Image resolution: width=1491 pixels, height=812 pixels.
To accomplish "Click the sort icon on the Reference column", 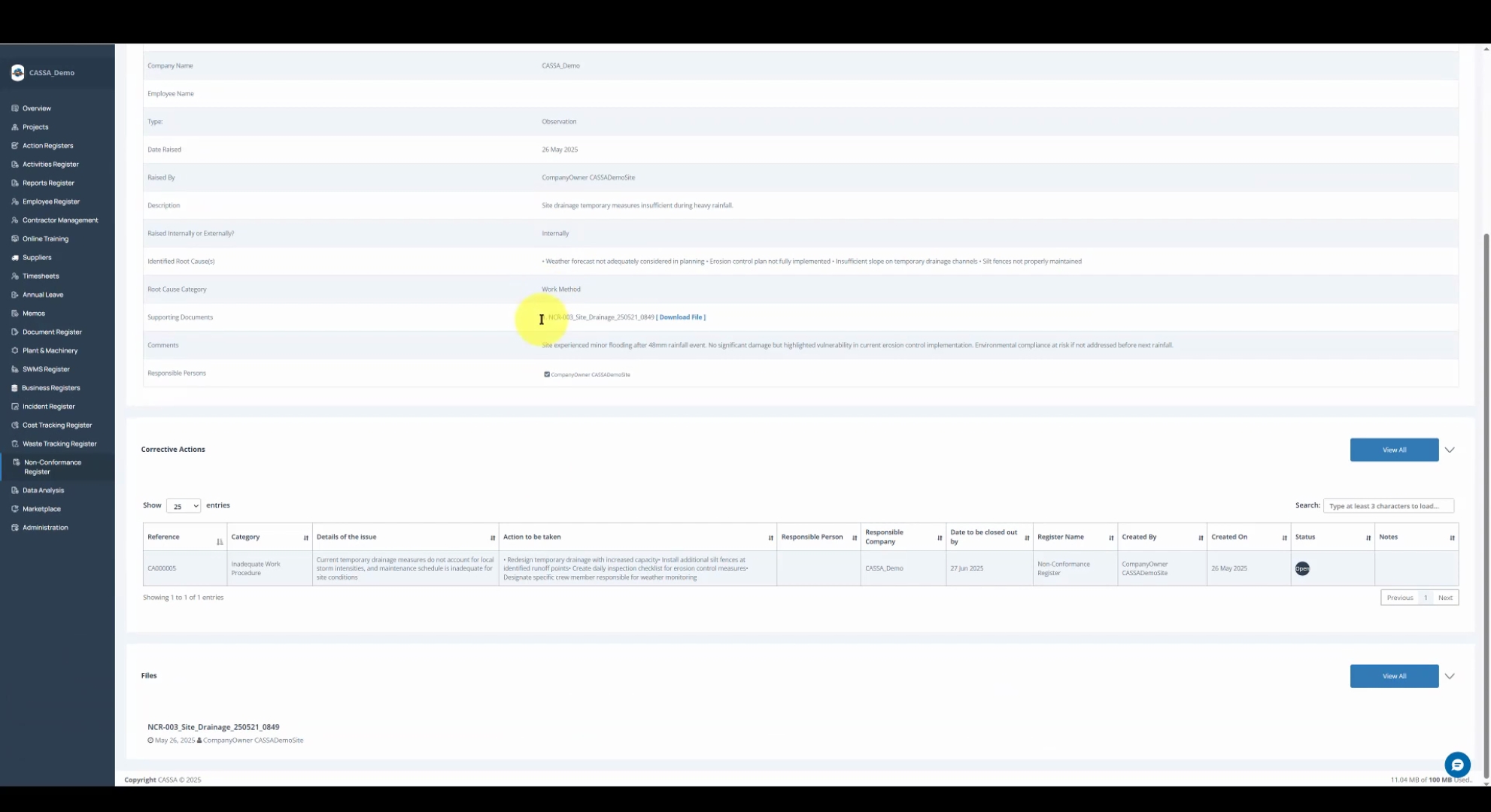I will coord(220,541).
